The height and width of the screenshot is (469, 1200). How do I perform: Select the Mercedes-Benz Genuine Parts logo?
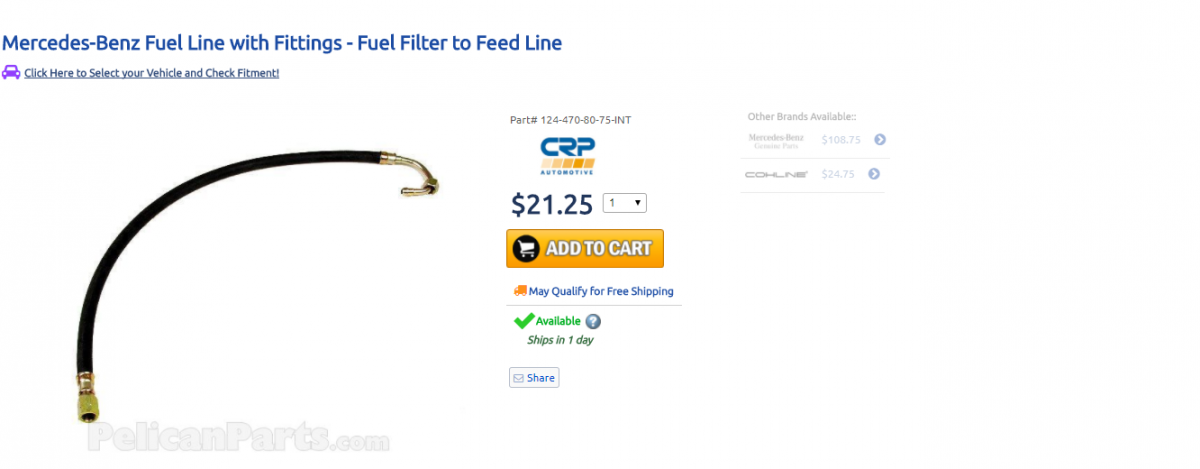776,141
